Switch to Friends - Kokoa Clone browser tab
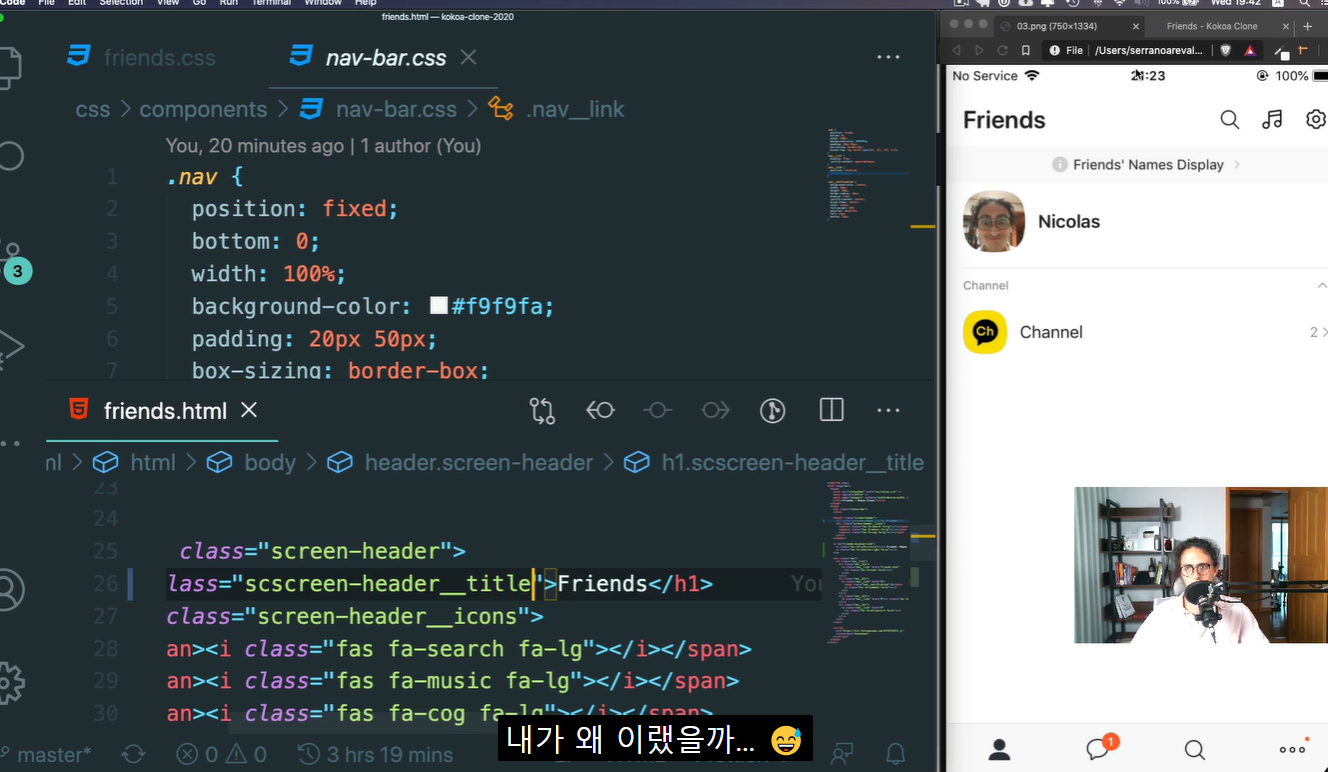 pyautogui.click(x=1212, y=26)
